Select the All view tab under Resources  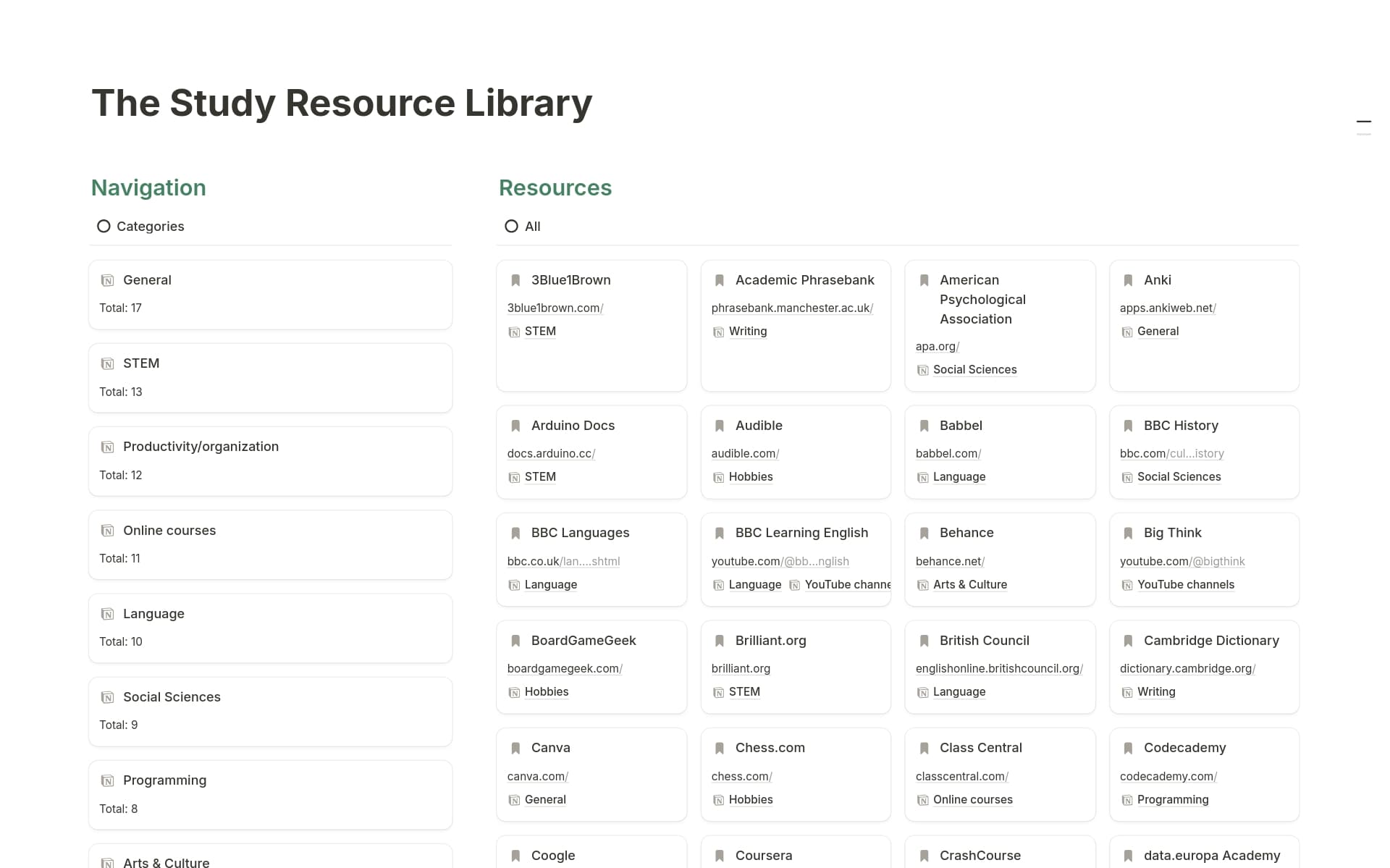(523, 227)
